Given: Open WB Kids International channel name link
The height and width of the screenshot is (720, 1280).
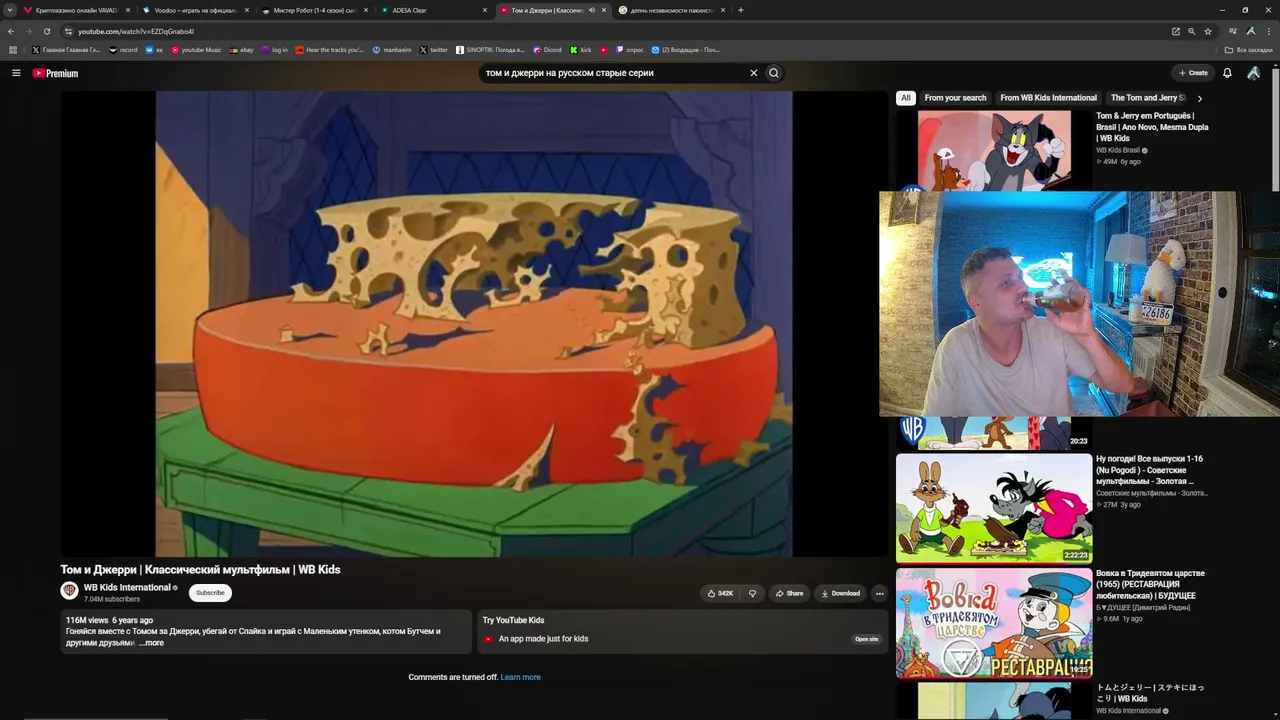Looking at the screenshot, I should (127, 588).
